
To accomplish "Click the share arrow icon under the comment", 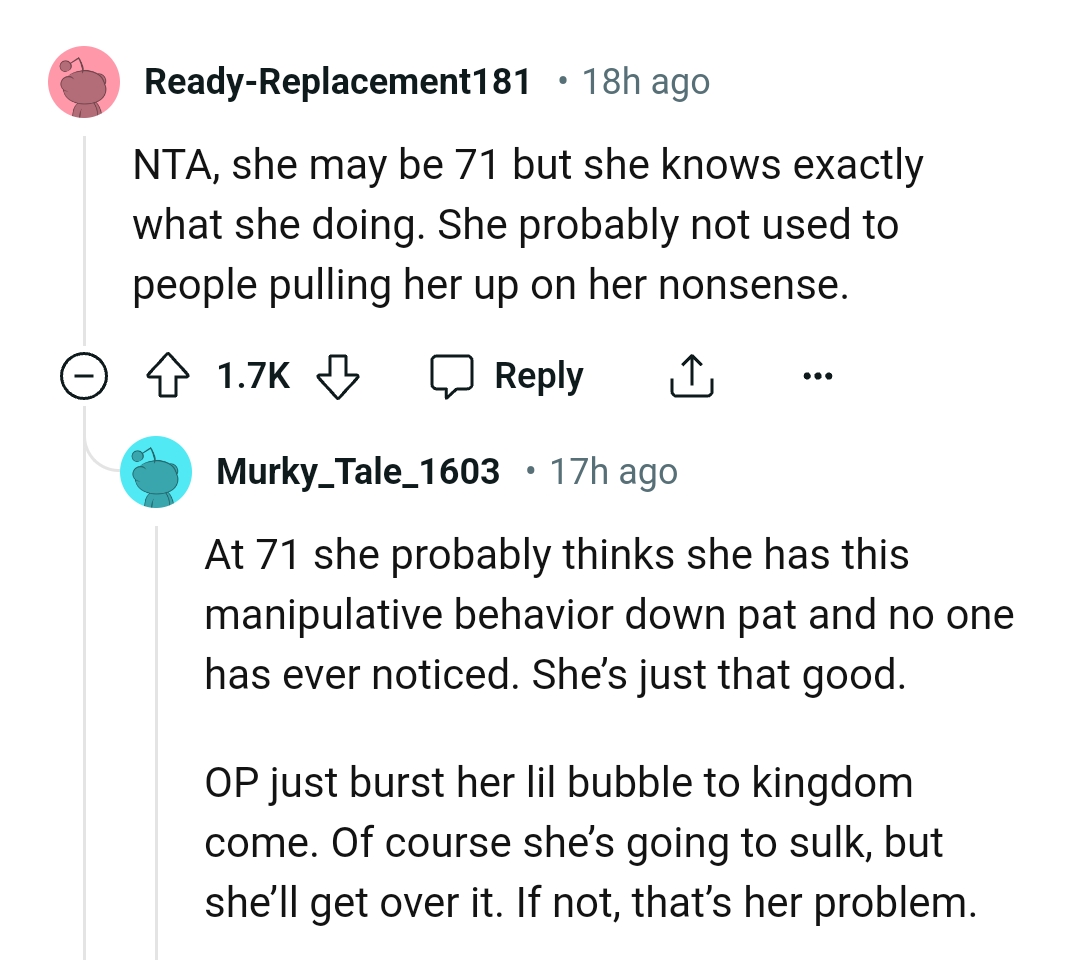I will [691, 375].
